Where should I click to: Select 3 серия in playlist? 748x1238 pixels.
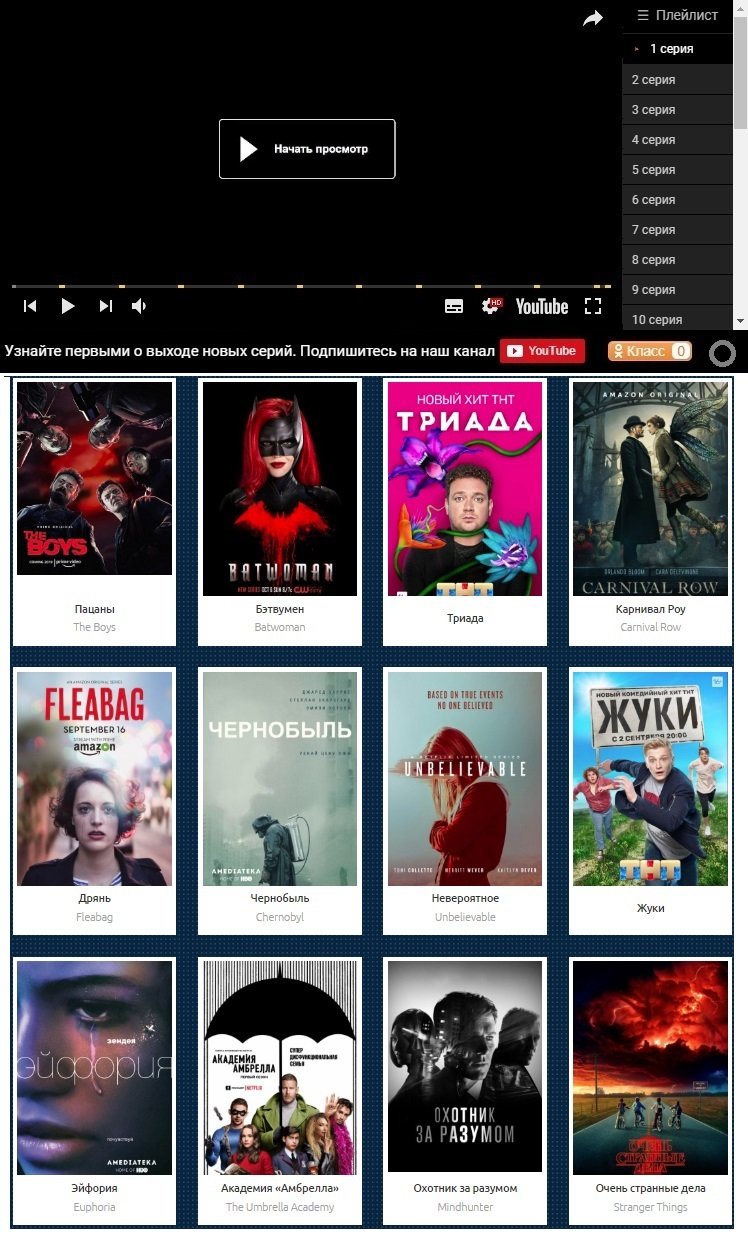coord(677,110)
